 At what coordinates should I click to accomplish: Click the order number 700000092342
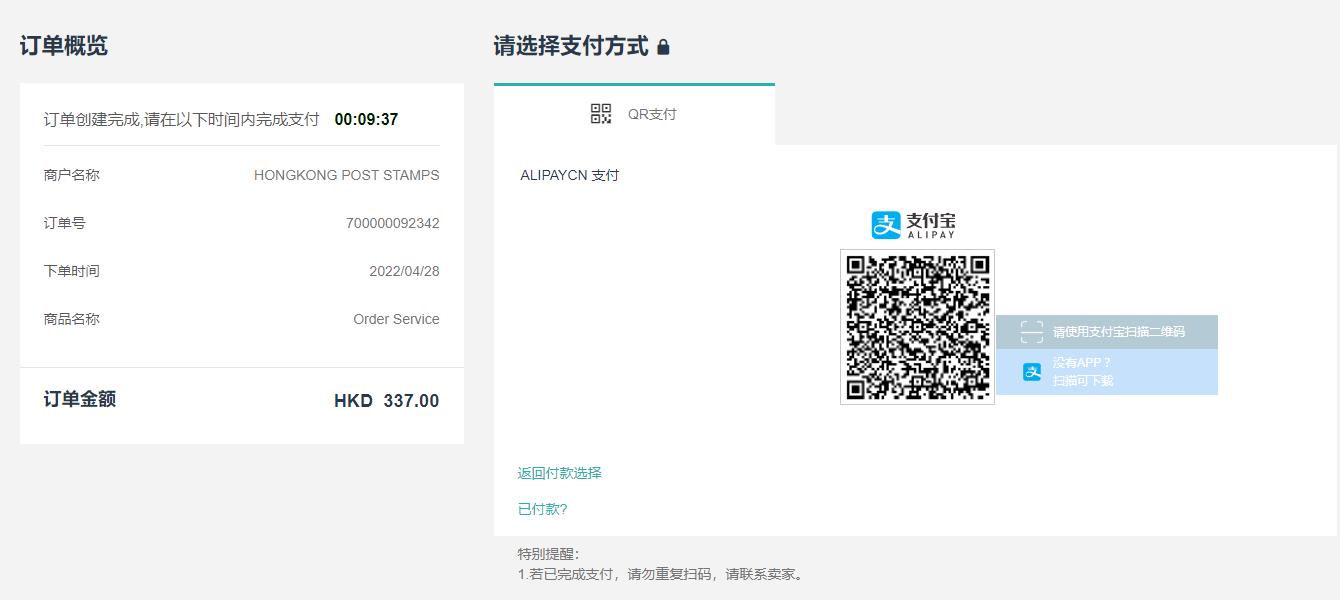coord(392,223)
